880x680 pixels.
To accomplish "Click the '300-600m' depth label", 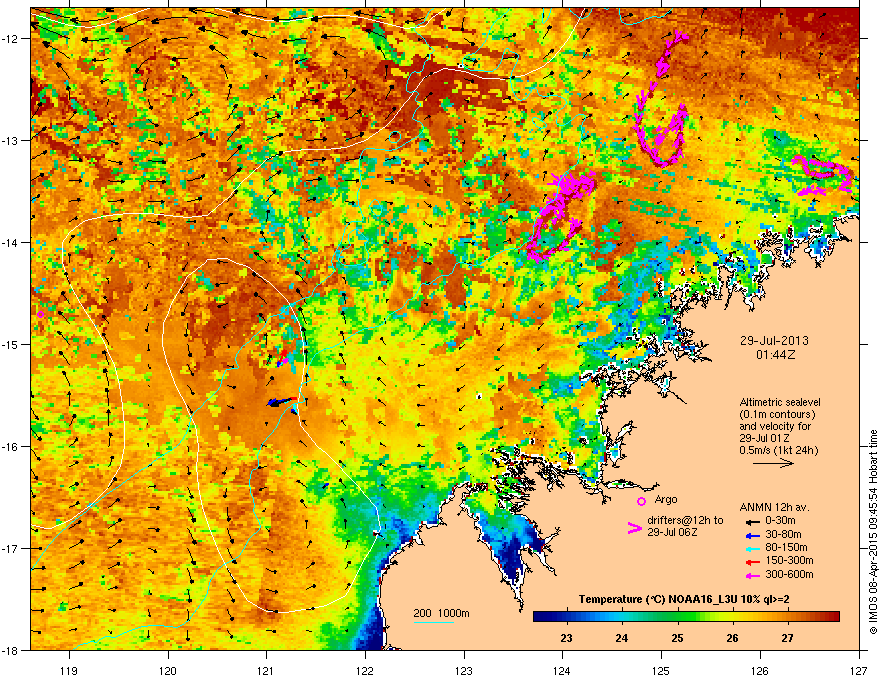I will 789,575.
